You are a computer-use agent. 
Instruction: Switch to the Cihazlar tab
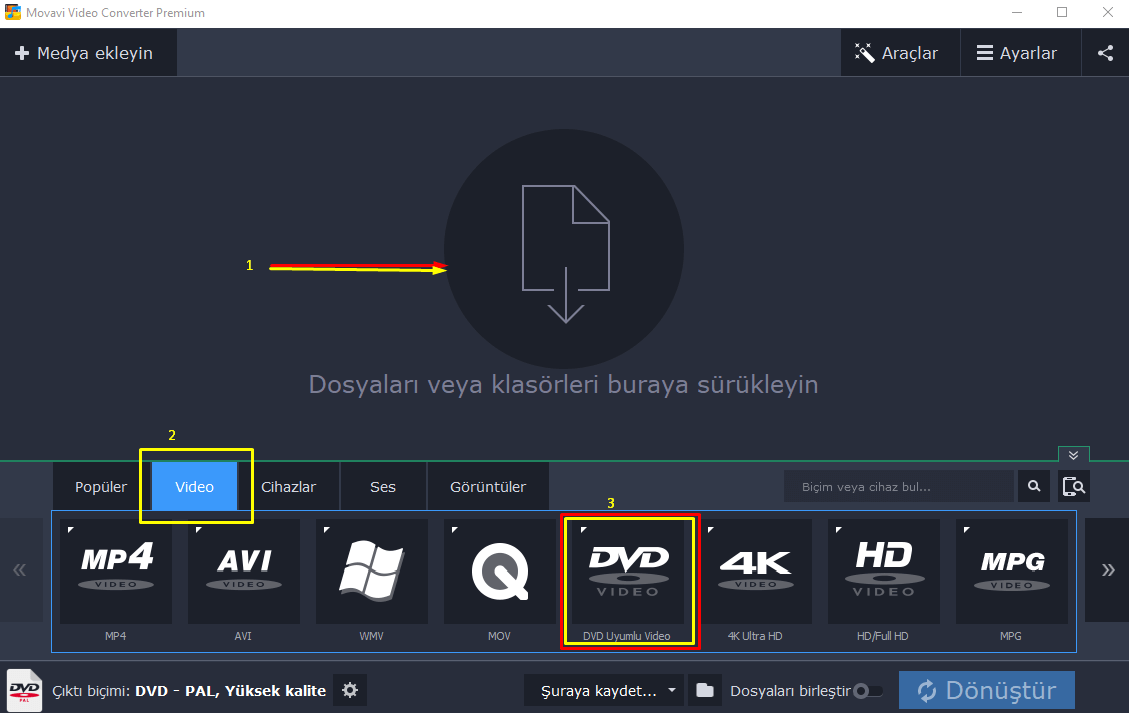tap(288, 487)
